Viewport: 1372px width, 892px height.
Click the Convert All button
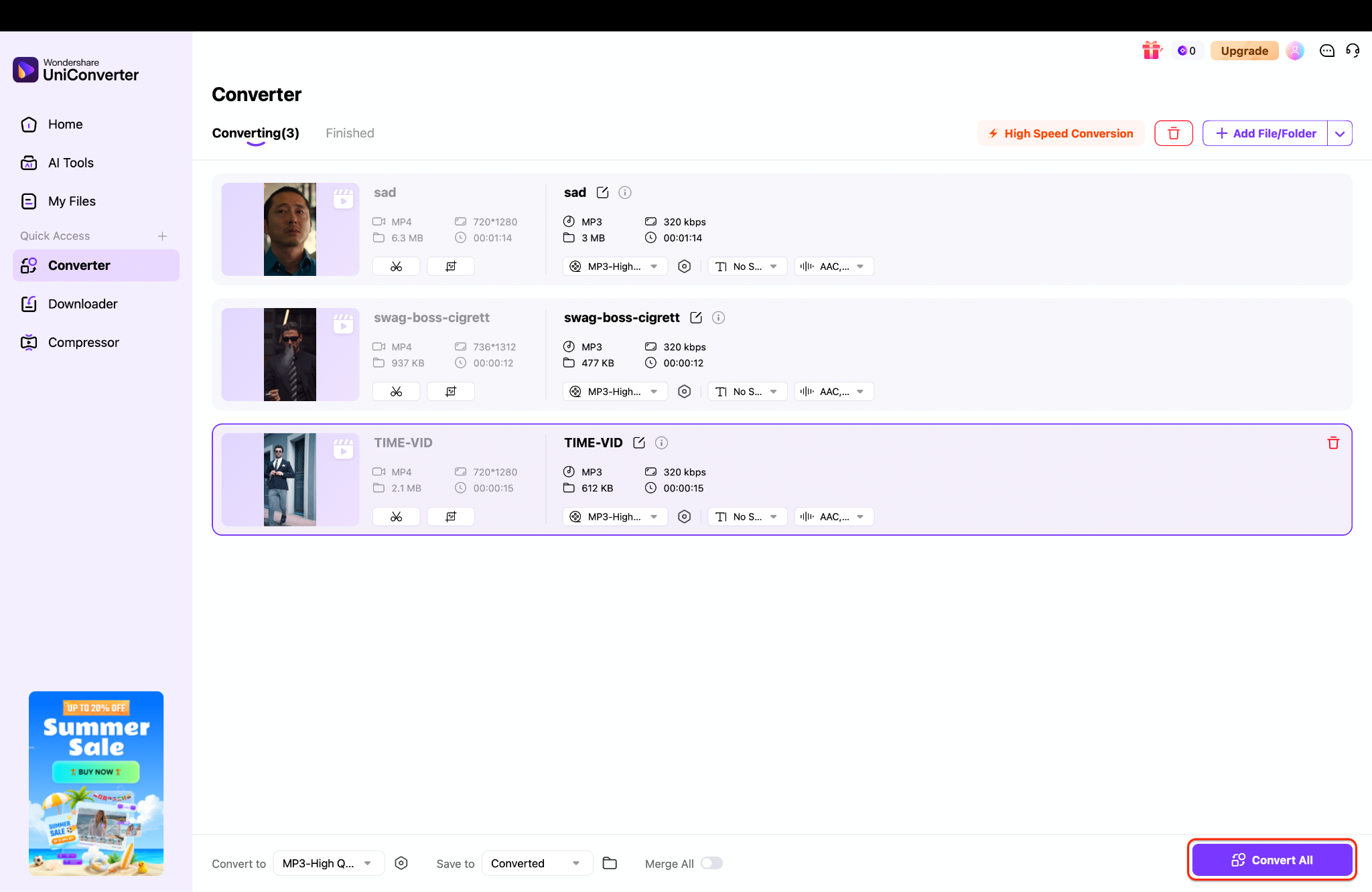coord(1272,860)
